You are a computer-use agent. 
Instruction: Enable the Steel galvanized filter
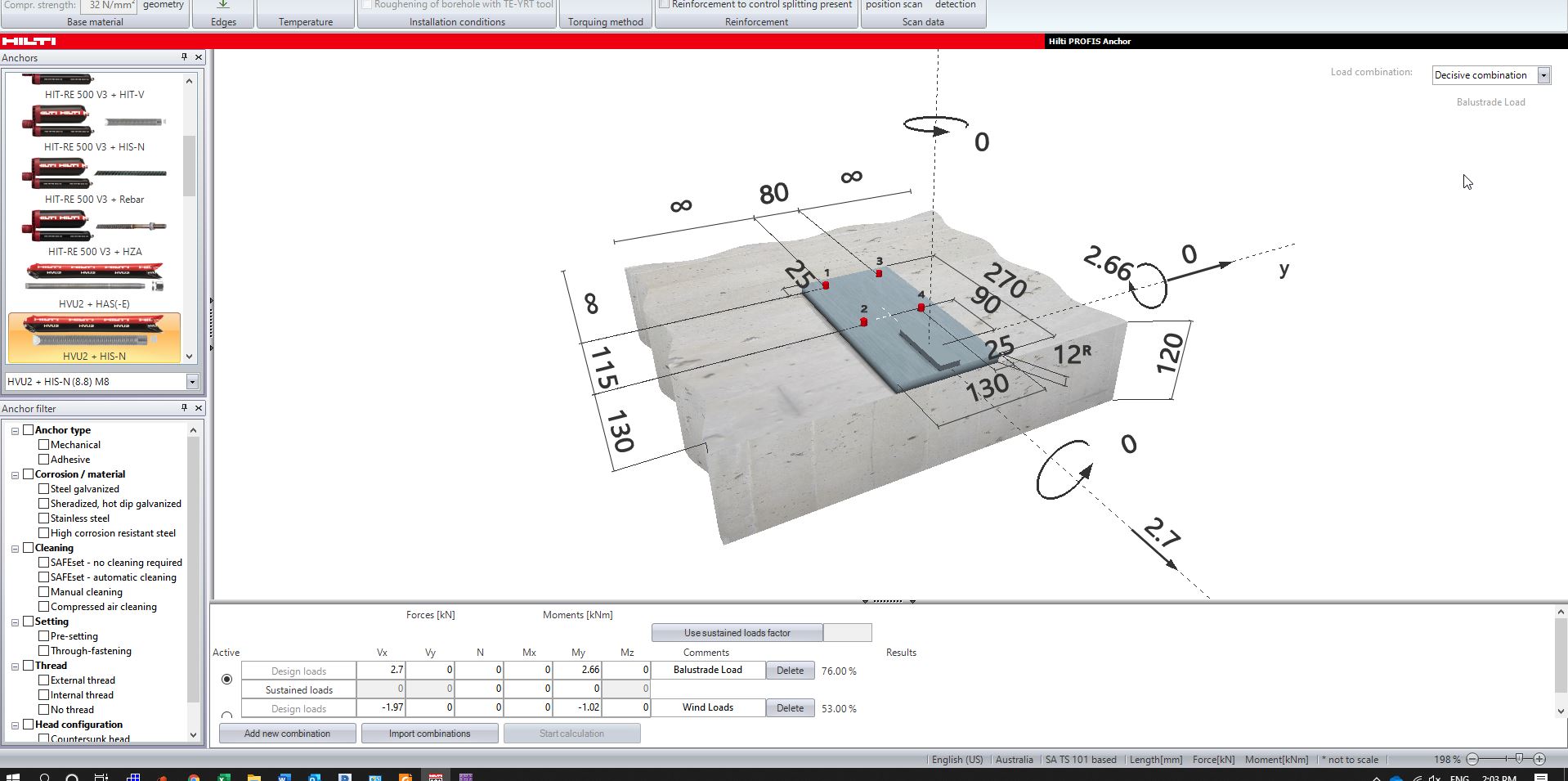(44, 489)
